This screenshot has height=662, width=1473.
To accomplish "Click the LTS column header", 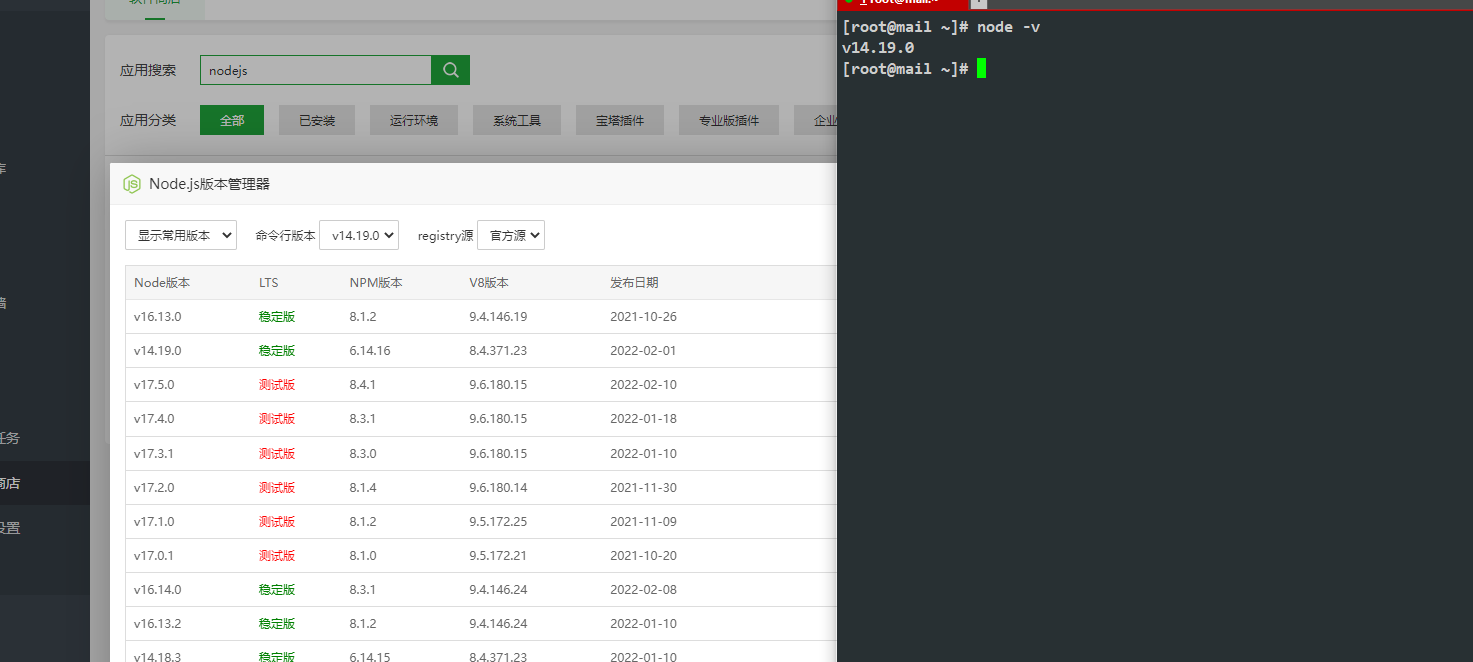I will 268,283.
